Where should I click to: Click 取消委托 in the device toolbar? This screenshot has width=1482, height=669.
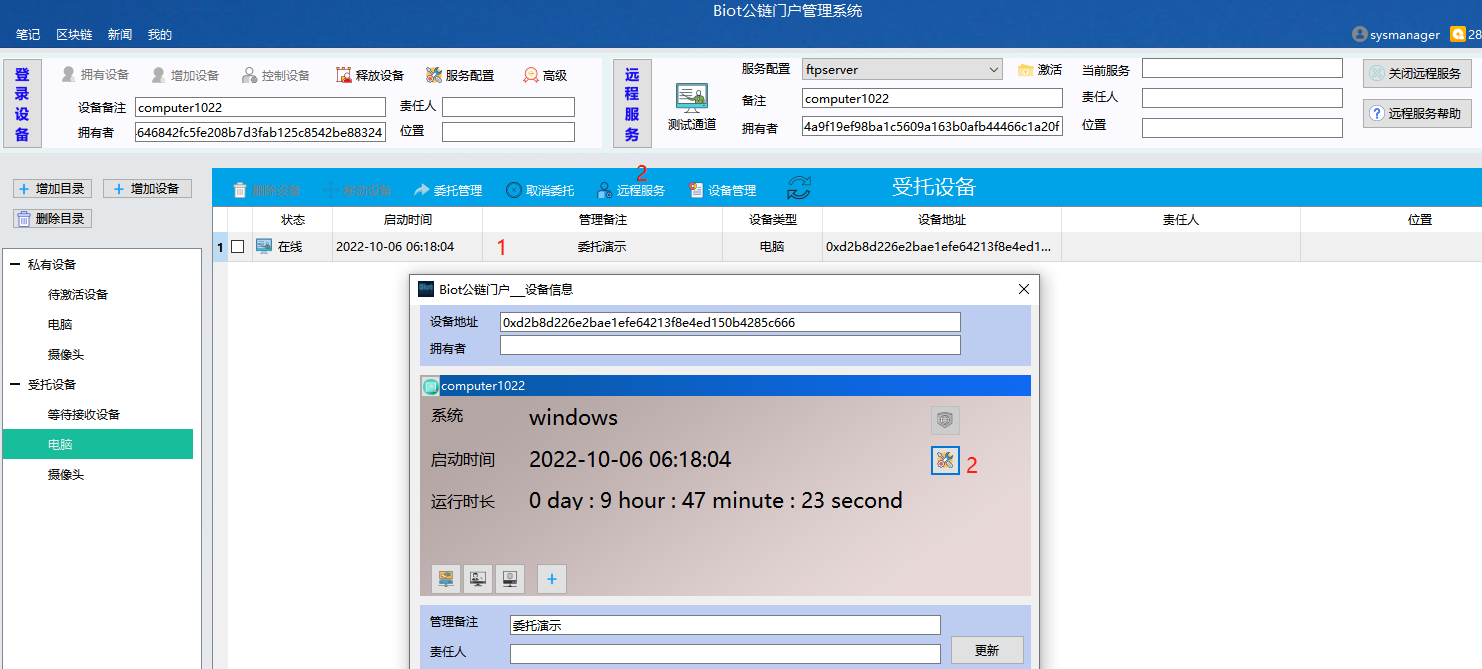(539, 190)
